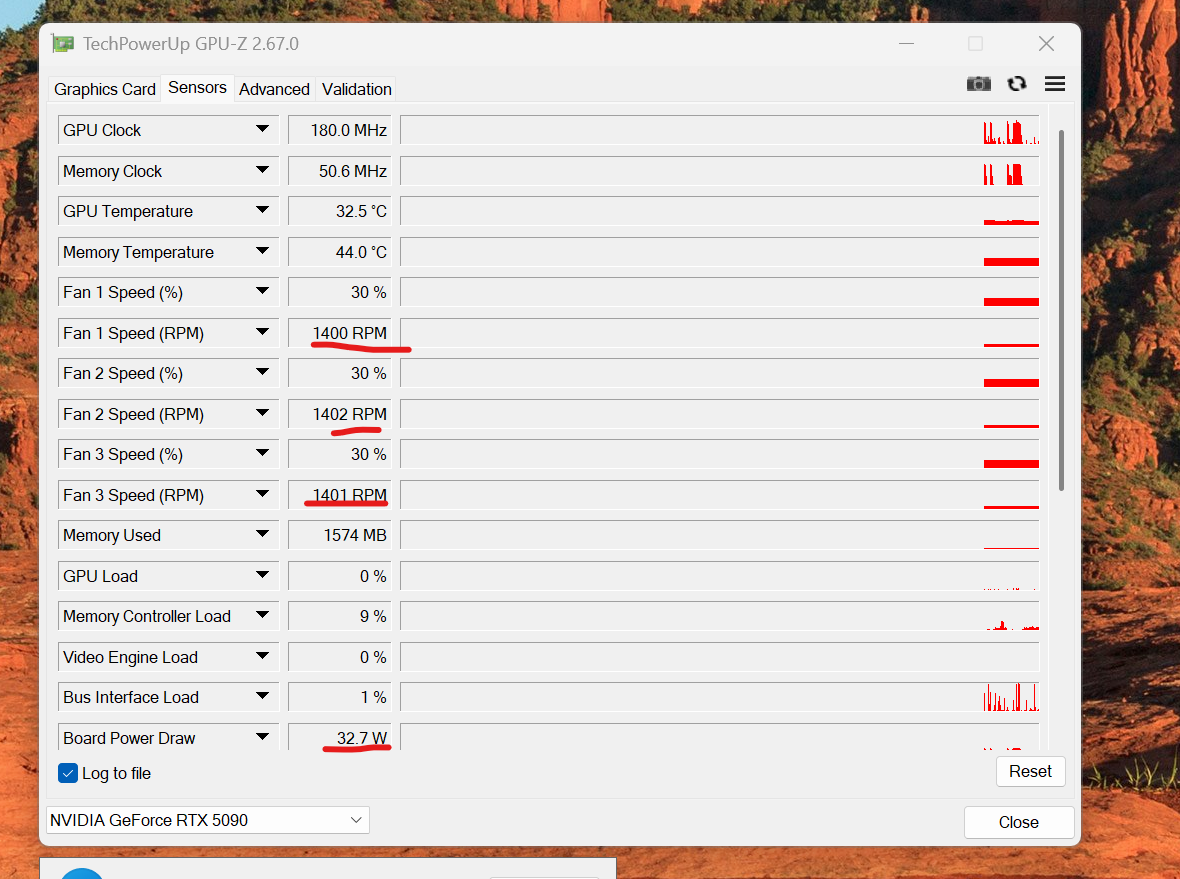Go to the Advanced tab
Screen dimensions: 1180x879
(x=274, y=89)
